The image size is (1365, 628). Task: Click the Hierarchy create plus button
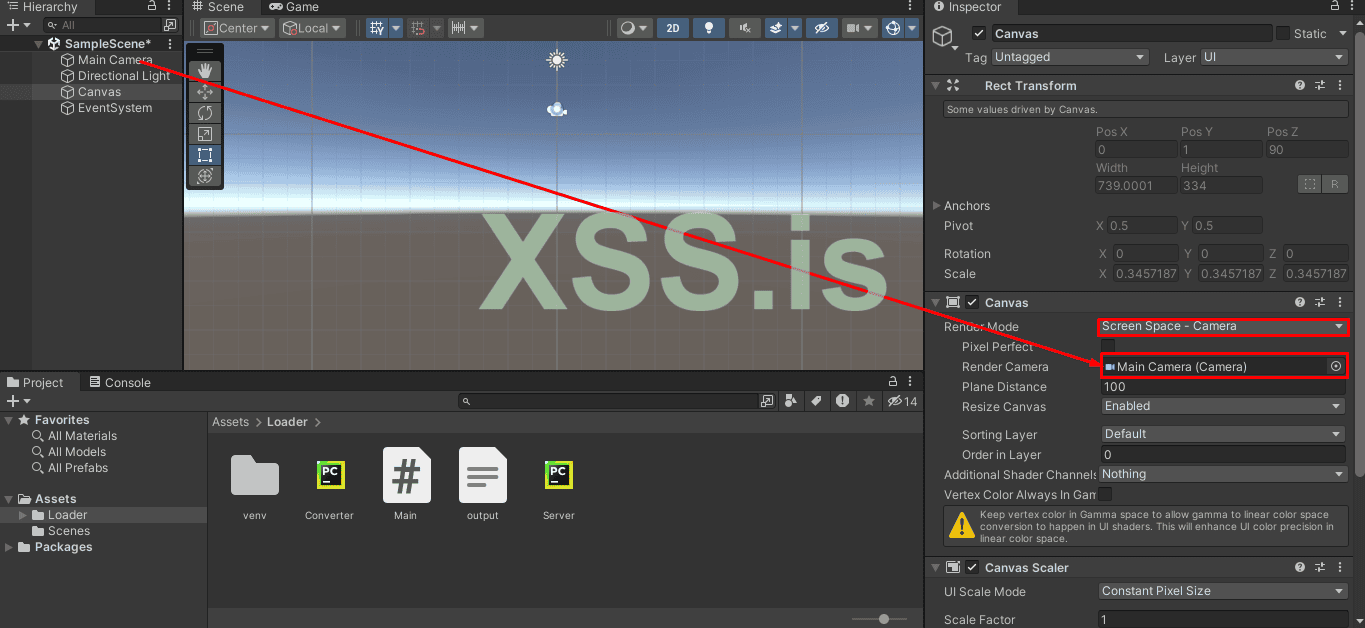coord(18,24)
